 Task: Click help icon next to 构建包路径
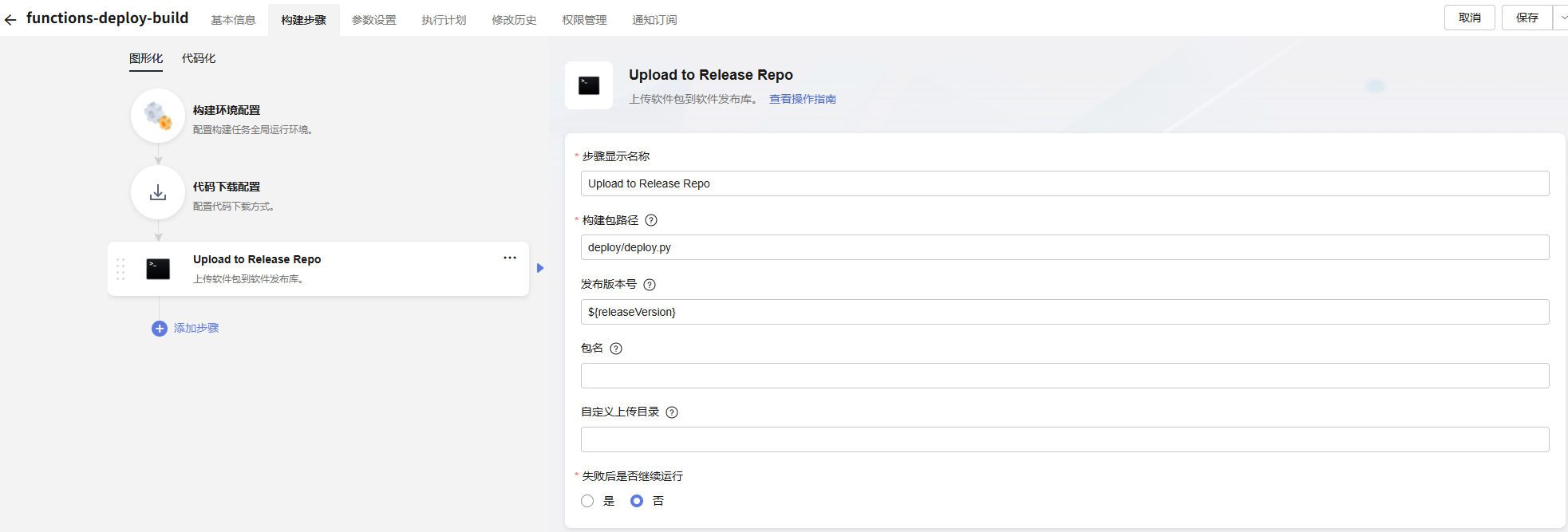(651, 220)
